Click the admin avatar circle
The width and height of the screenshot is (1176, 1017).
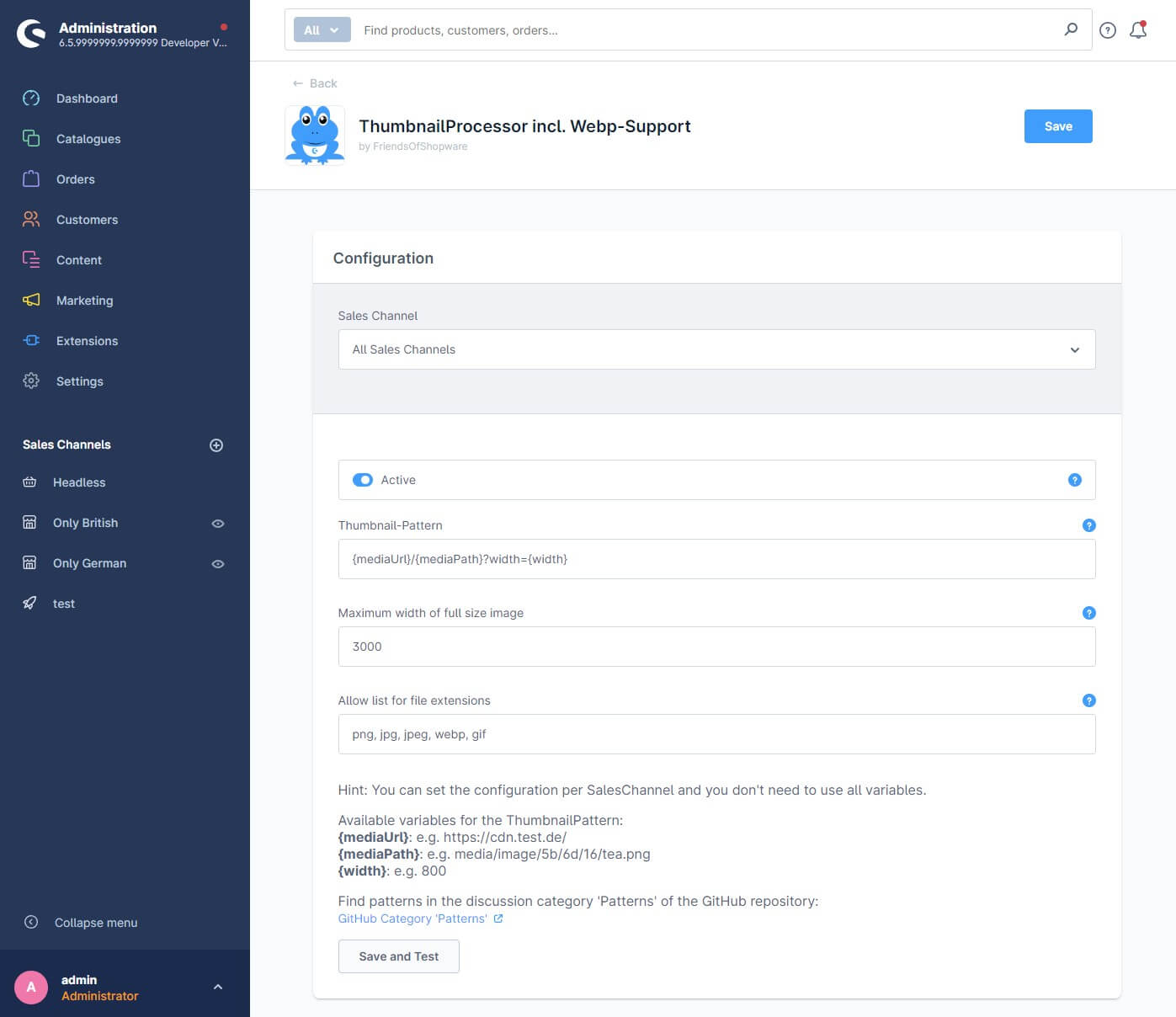tap(31, 988)
